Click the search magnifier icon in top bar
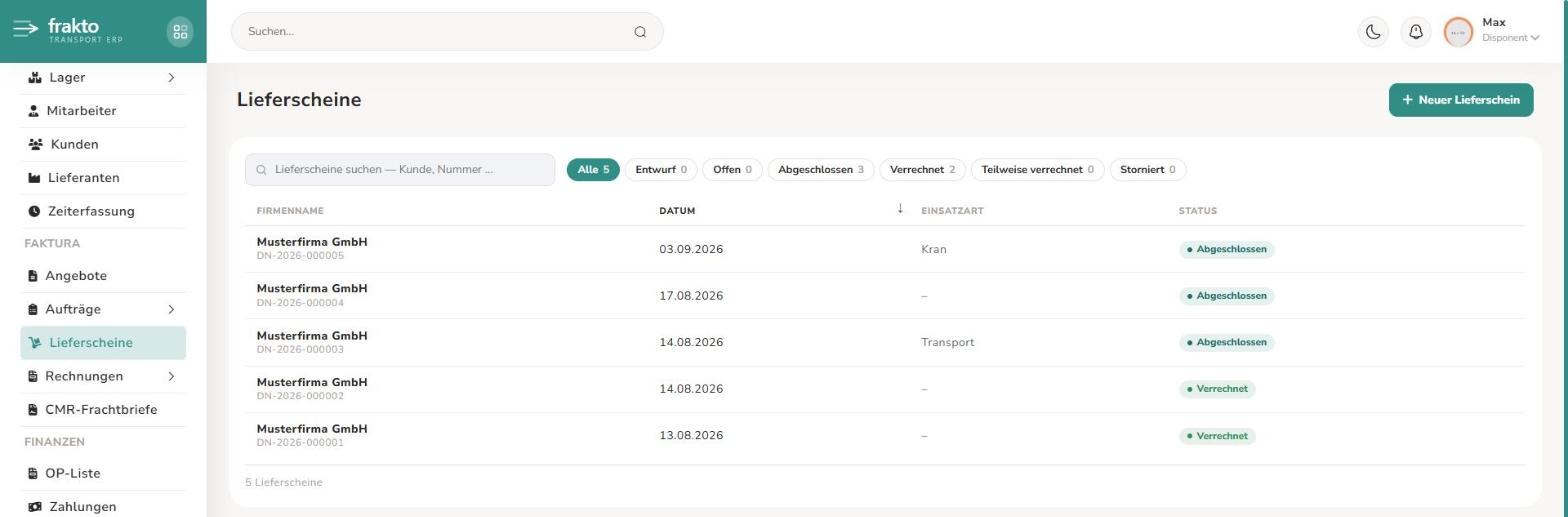This screenshot has width=1568, height=517. coord(640,31)
